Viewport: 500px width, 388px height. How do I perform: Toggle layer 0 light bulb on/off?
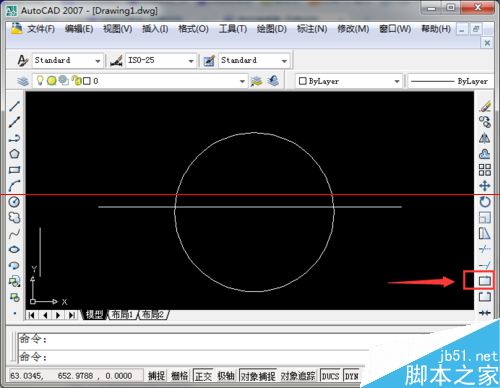(40, 80)
